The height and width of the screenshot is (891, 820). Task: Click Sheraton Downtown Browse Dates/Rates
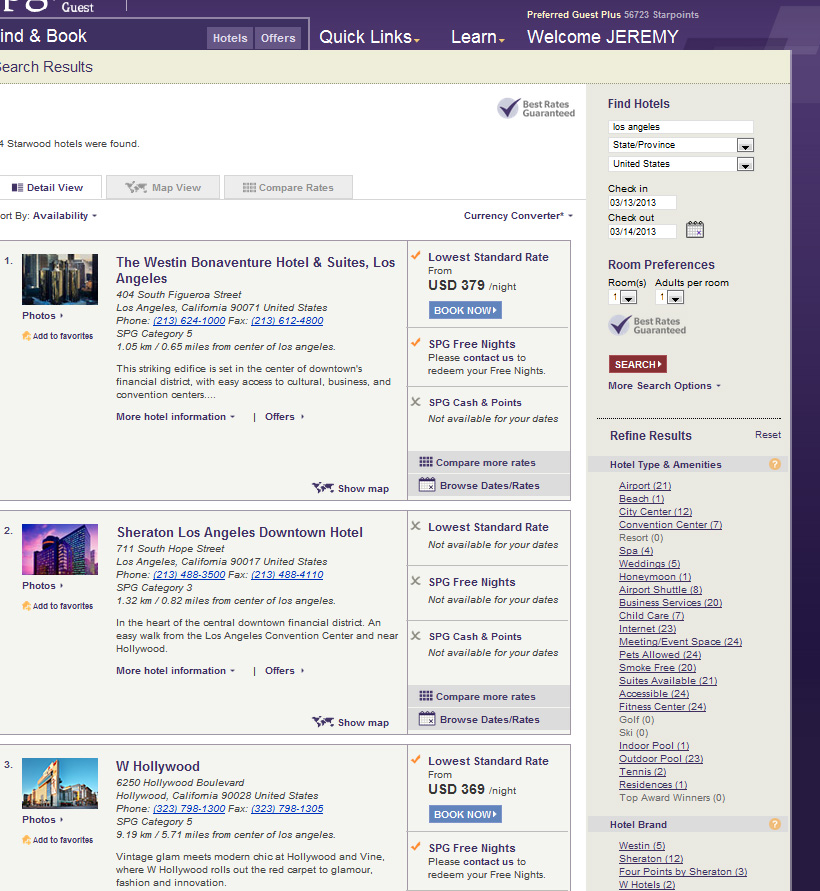click(489, 719)
